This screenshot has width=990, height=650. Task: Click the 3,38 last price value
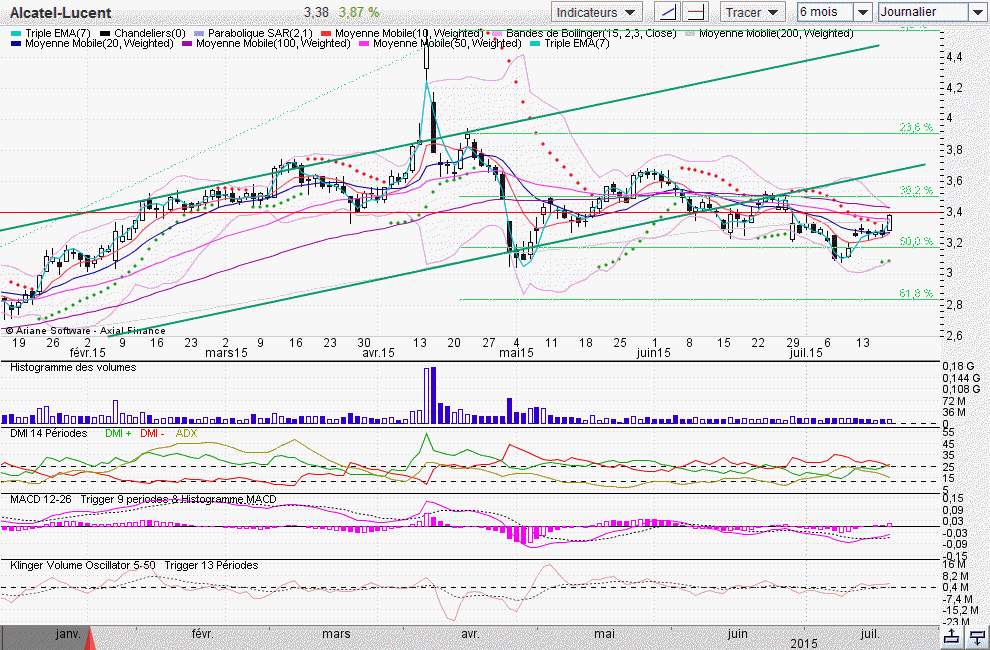(x=316, y=13)
